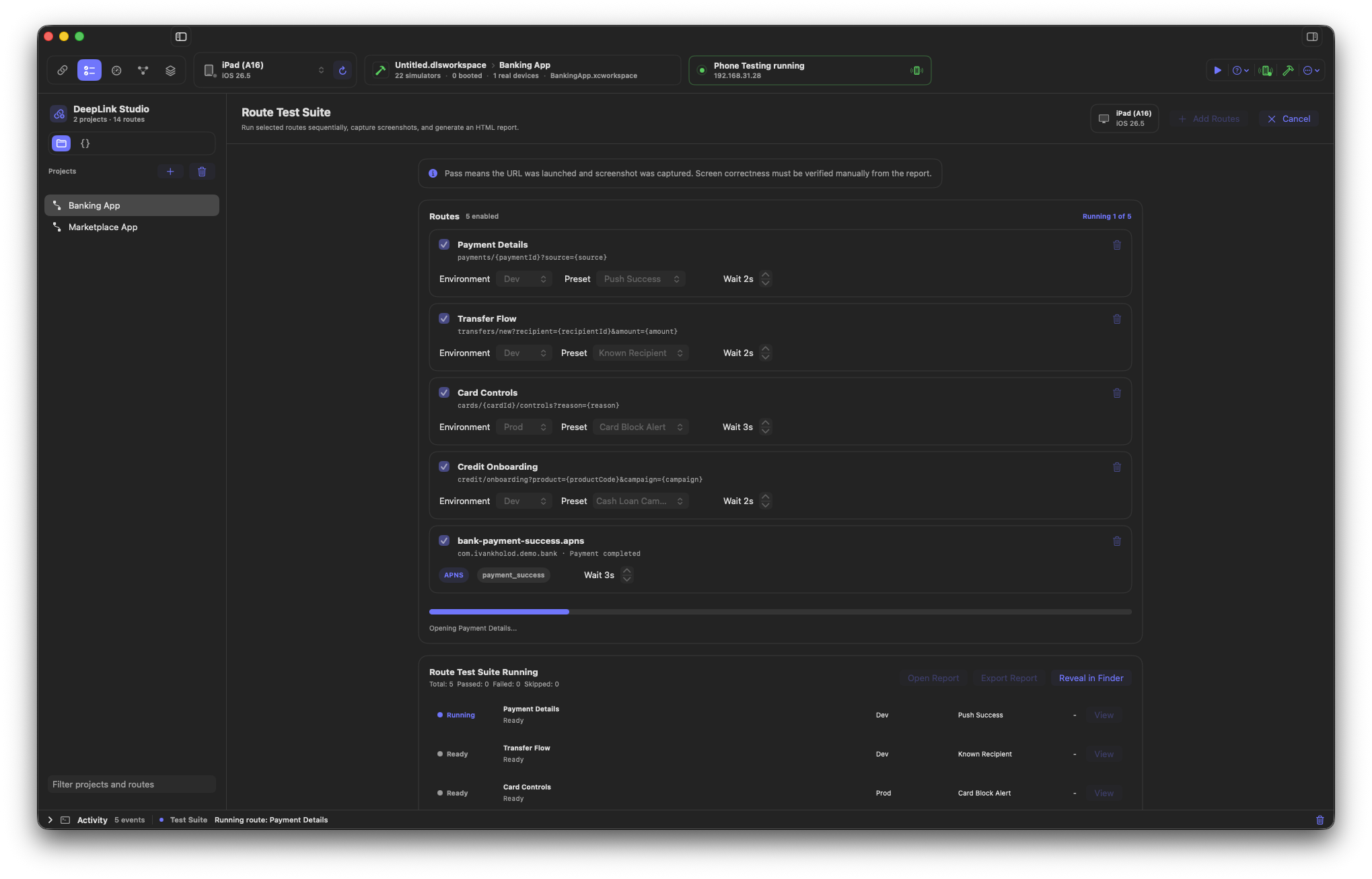1372x879 pixels.
Task: Add a new project with plus
Action: coord(170,172)
